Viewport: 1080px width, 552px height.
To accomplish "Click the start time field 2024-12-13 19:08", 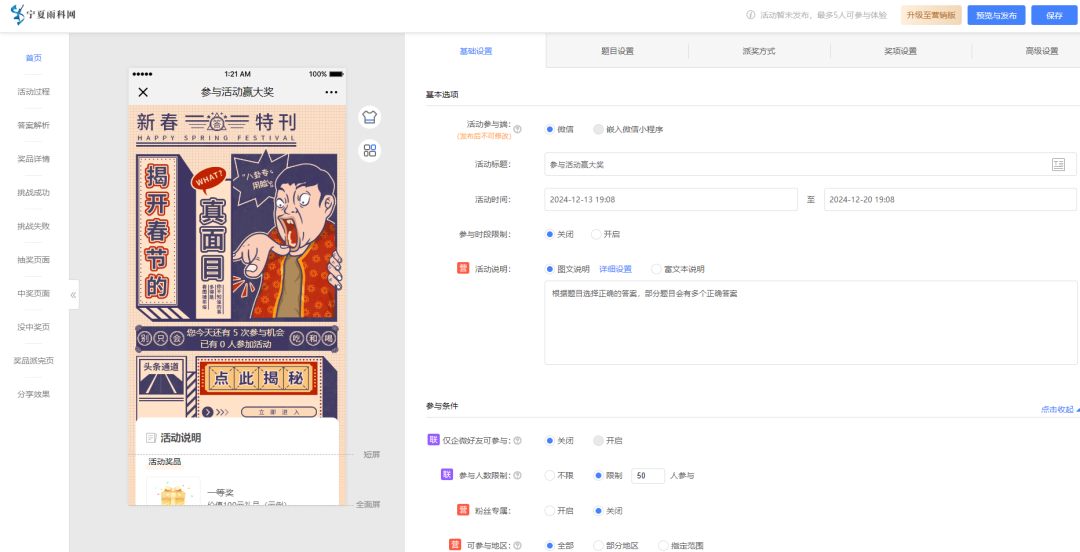I will 670,199.
